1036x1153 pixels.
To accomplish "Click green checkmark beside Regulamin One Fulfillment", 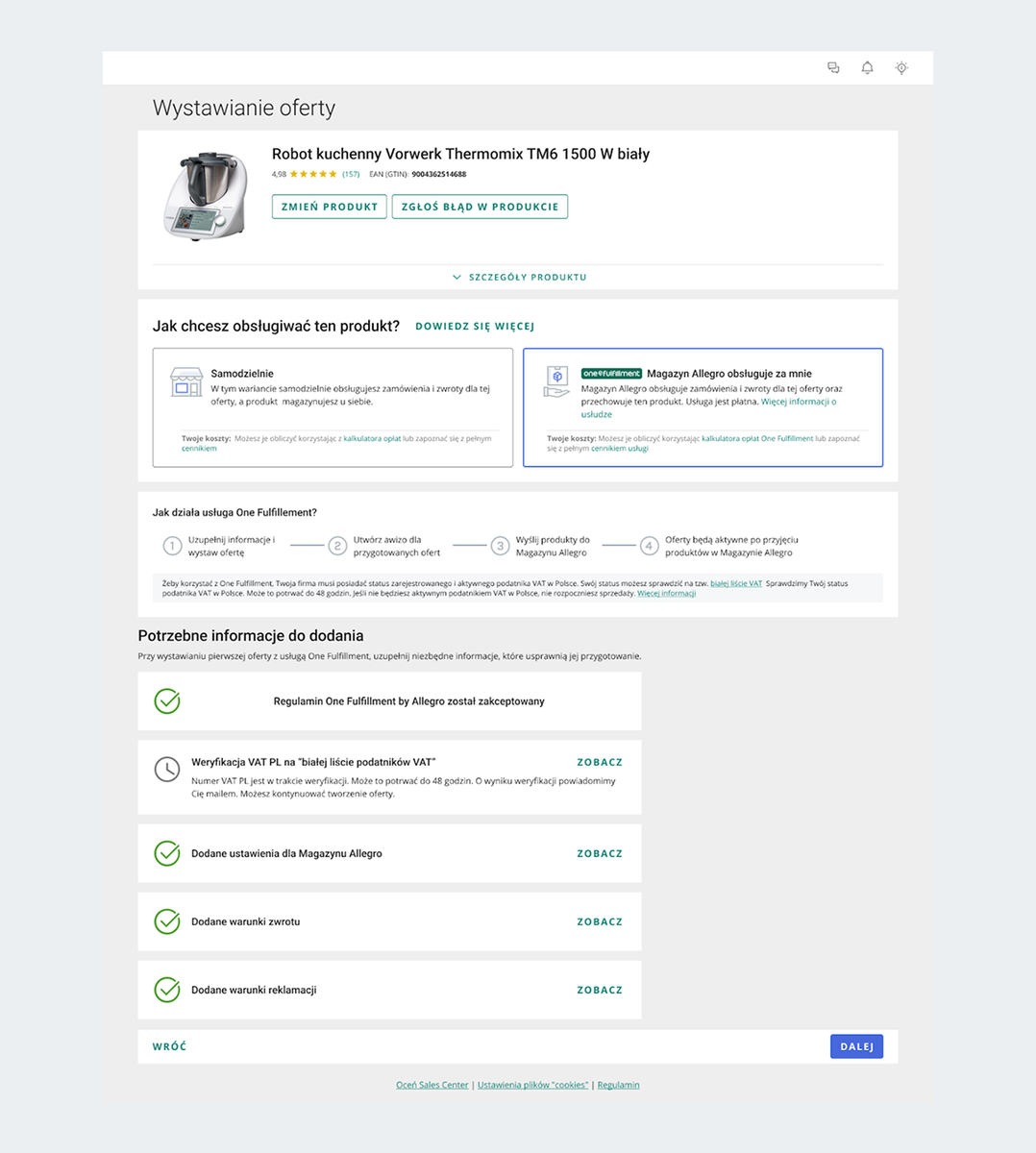I will pyautogui.click(x=167, y=701).
